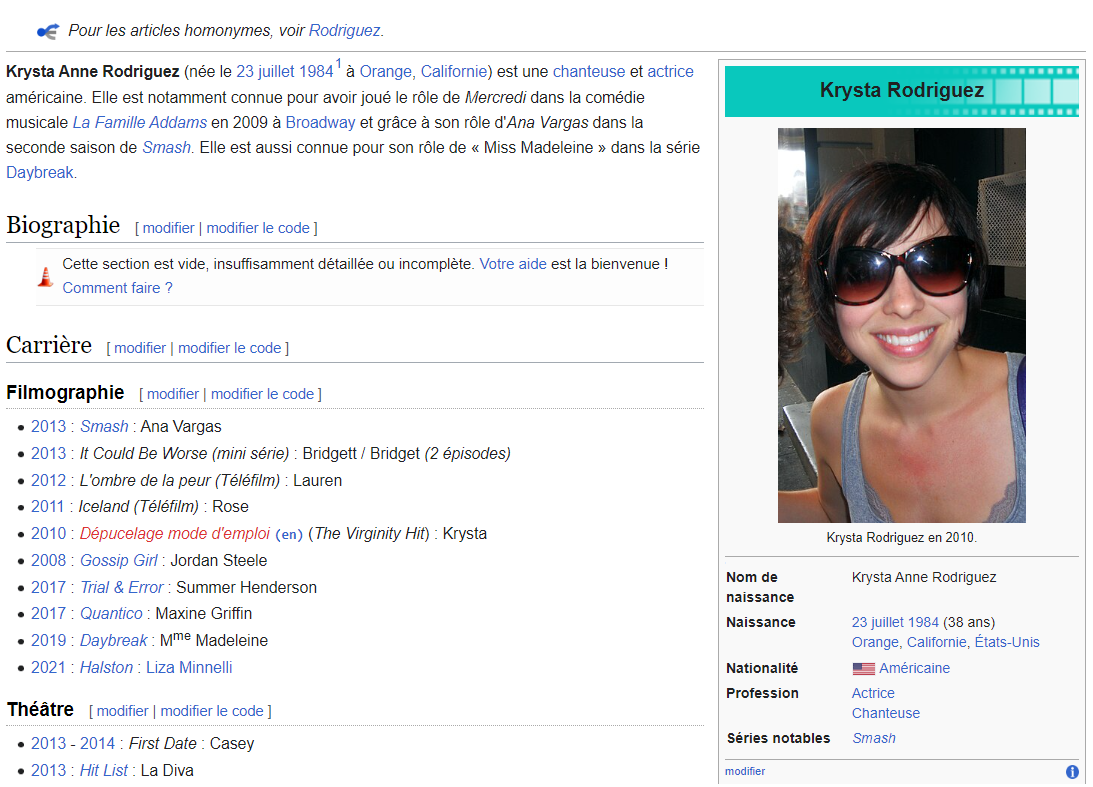Click 'modifier le code' next to Théâtre

point(212,711)
